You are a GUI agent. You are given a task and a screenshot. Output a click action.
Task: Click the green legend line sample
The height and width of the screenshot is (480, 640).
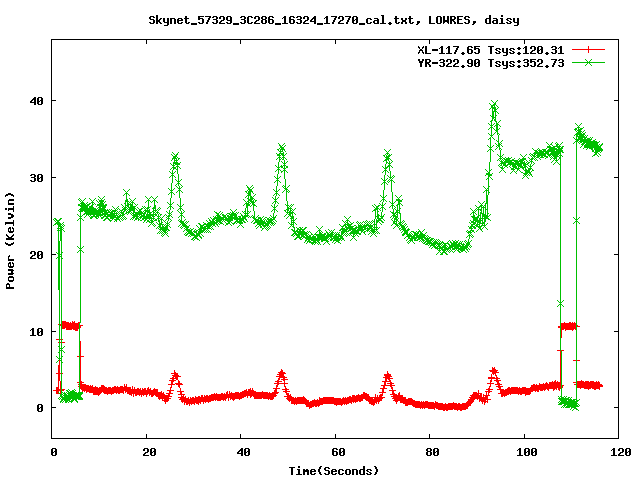[588, 62]
